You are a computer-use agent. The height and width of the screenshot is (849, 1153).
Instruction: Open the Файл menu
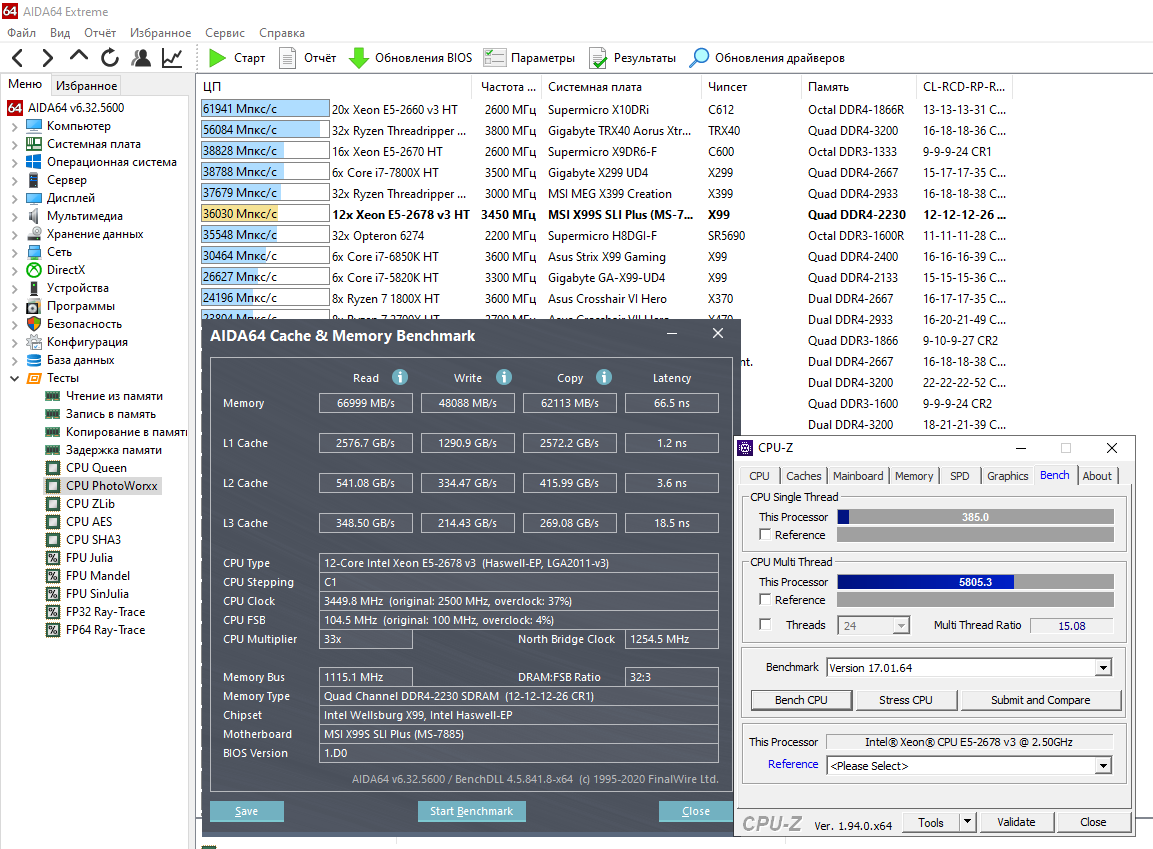[x=21, y=32]
